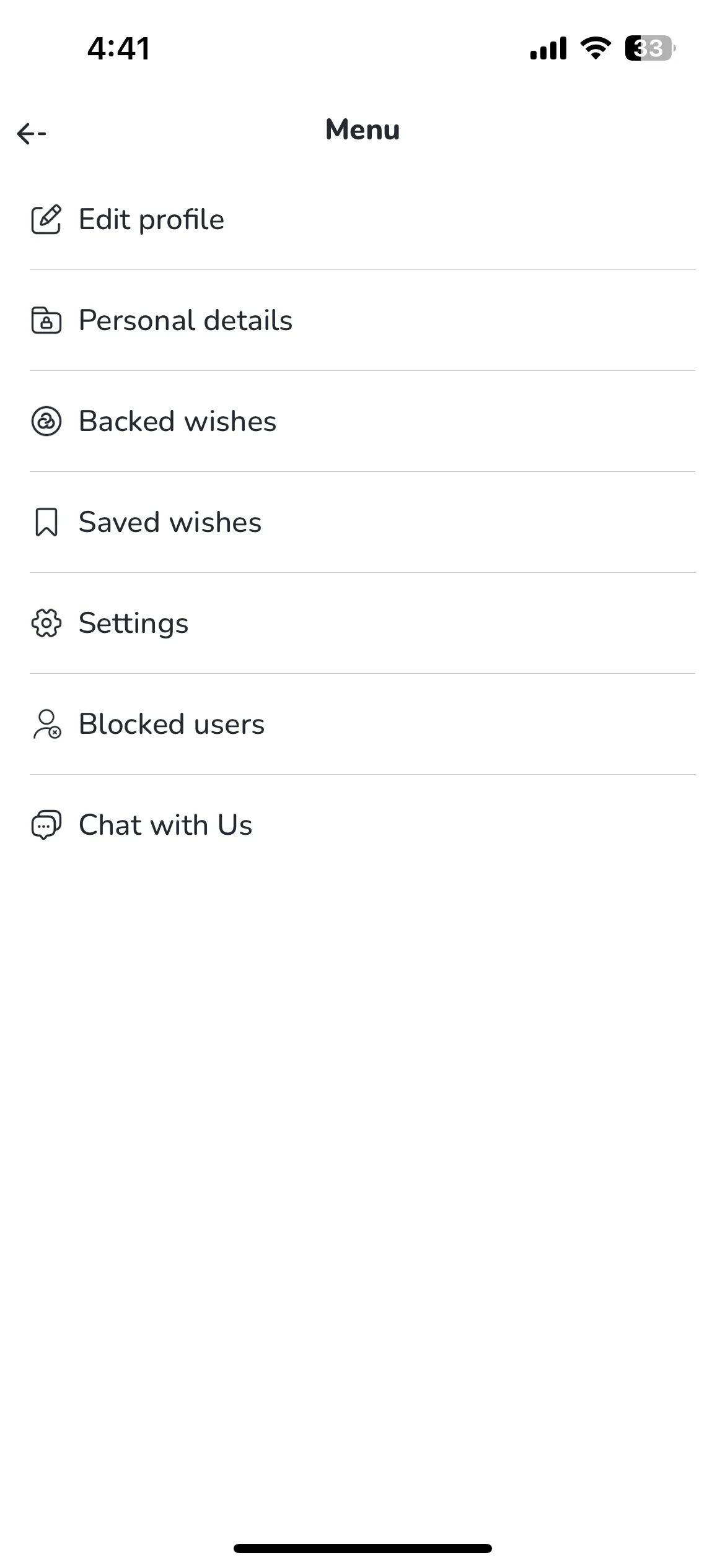Tap the back arrow icon
725x1568 pixels.
[32, 133]
